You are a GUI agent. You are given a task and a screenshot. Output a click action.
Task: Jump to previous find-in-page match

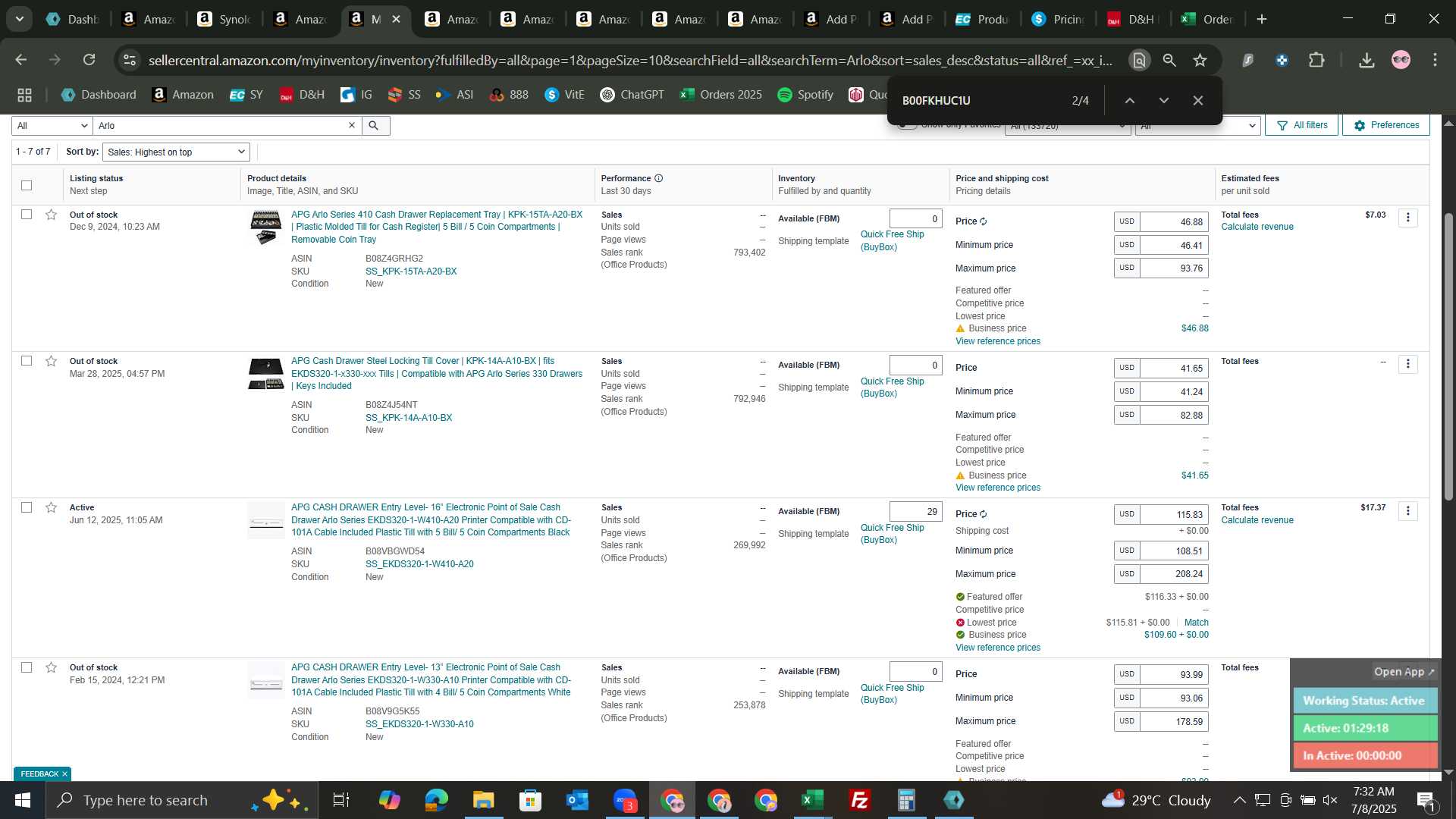(1129, 100)
